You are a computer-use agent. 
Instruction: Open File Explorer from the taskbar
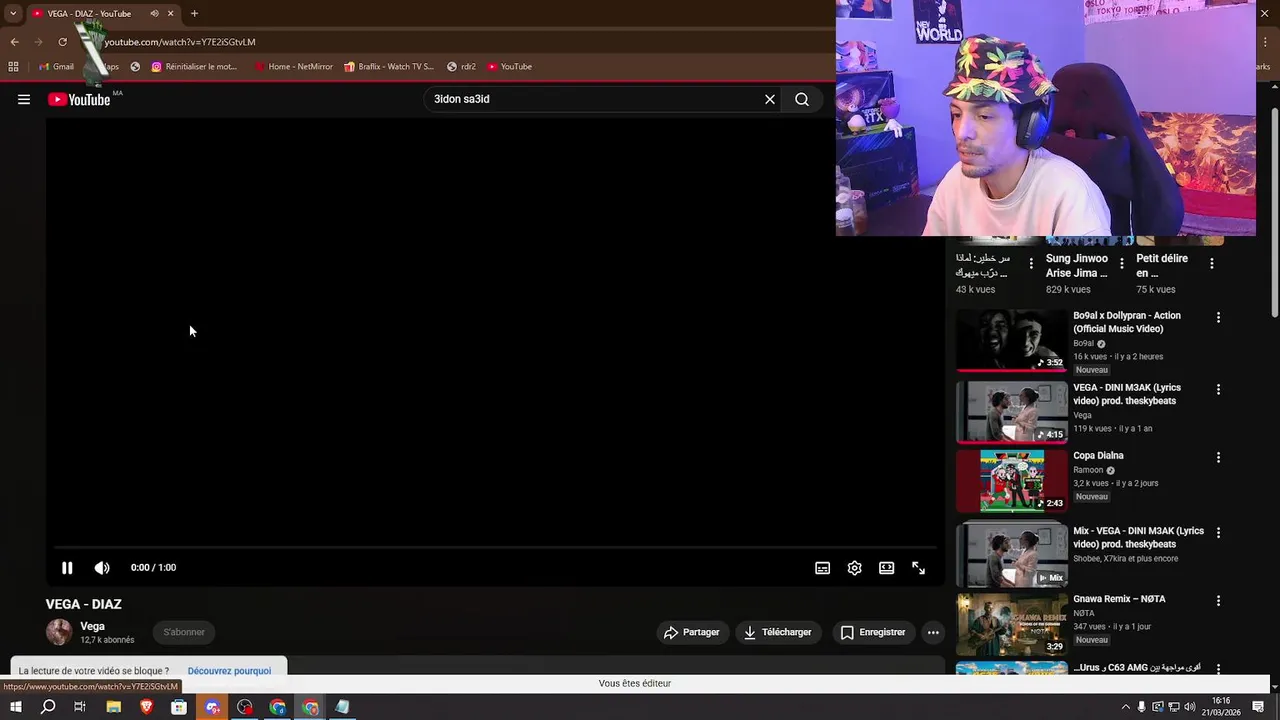point(114,707)
